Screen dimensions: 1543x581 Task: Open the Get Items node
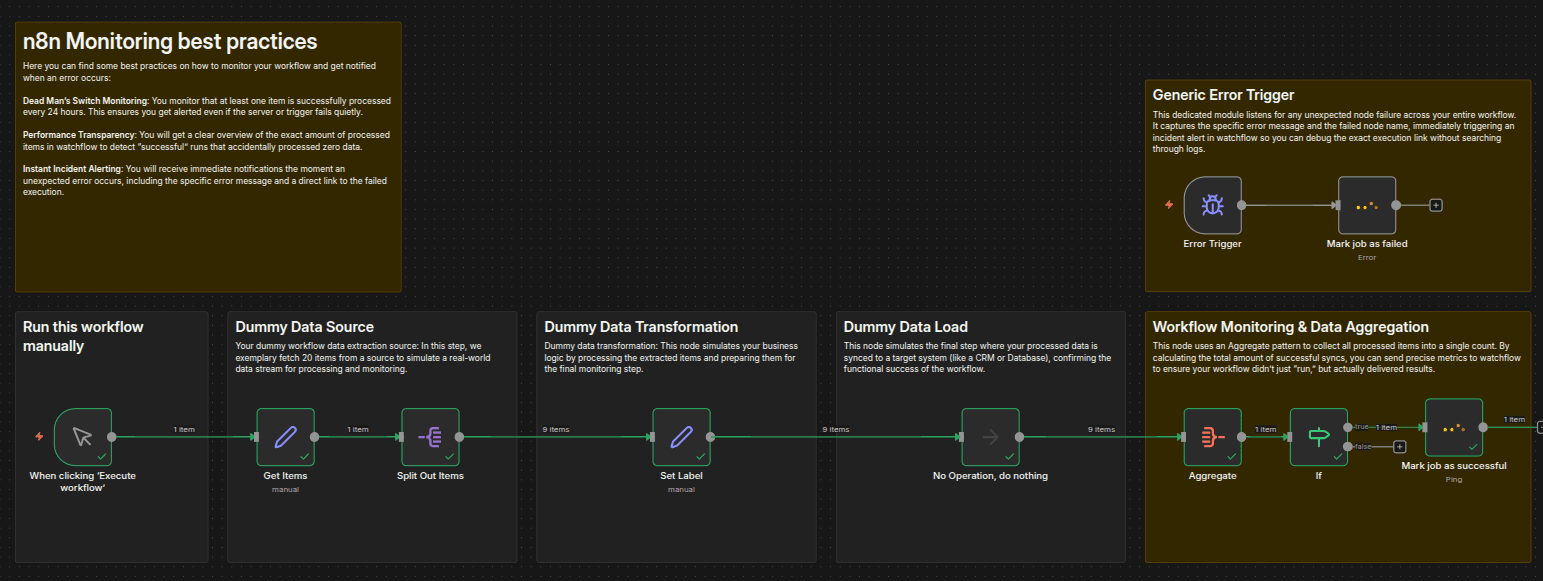point(285,437)
